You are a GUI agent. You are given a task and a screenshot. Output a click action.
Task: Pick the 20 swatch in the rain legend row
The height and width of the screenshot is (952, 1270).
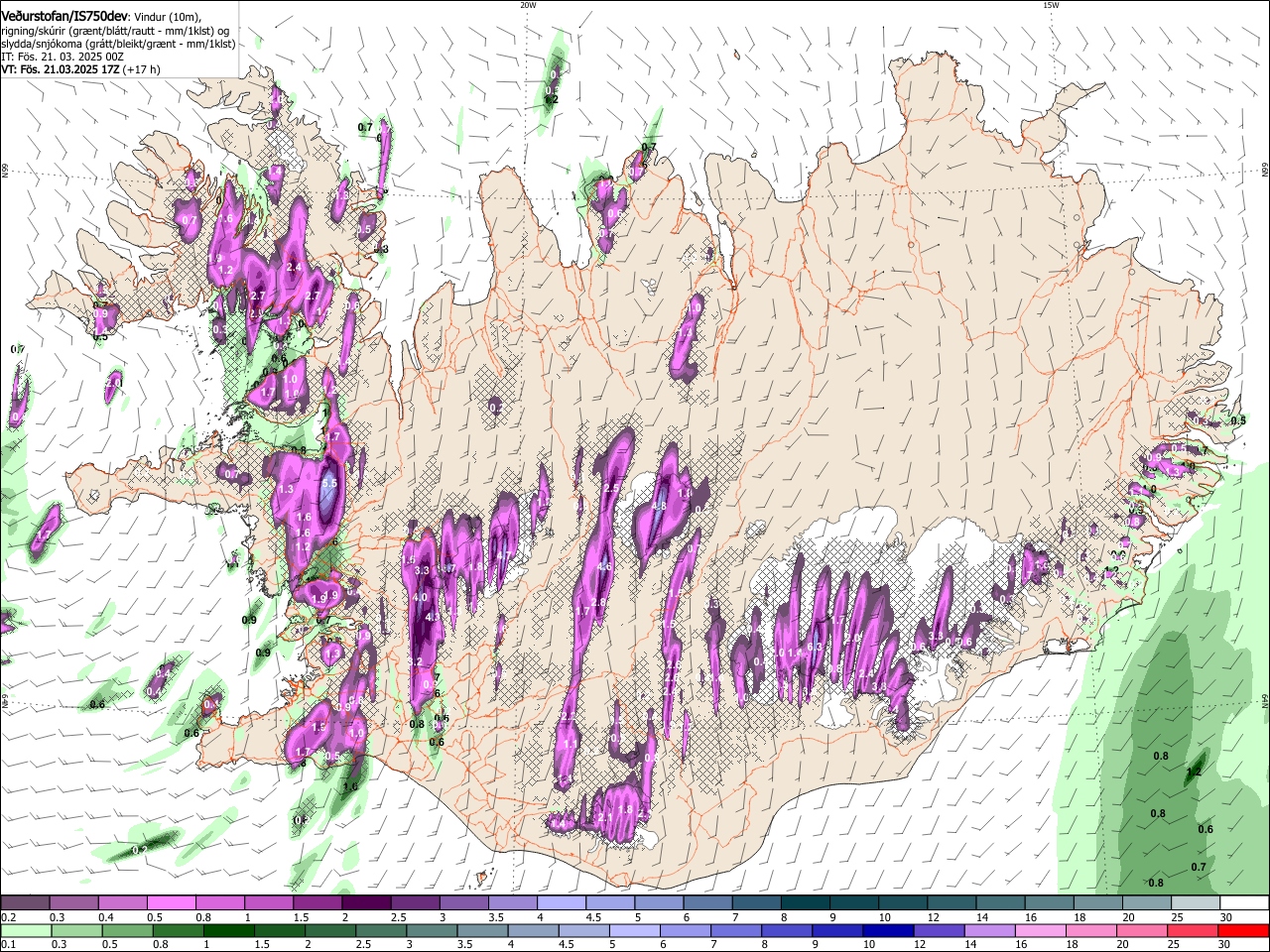1143,930
